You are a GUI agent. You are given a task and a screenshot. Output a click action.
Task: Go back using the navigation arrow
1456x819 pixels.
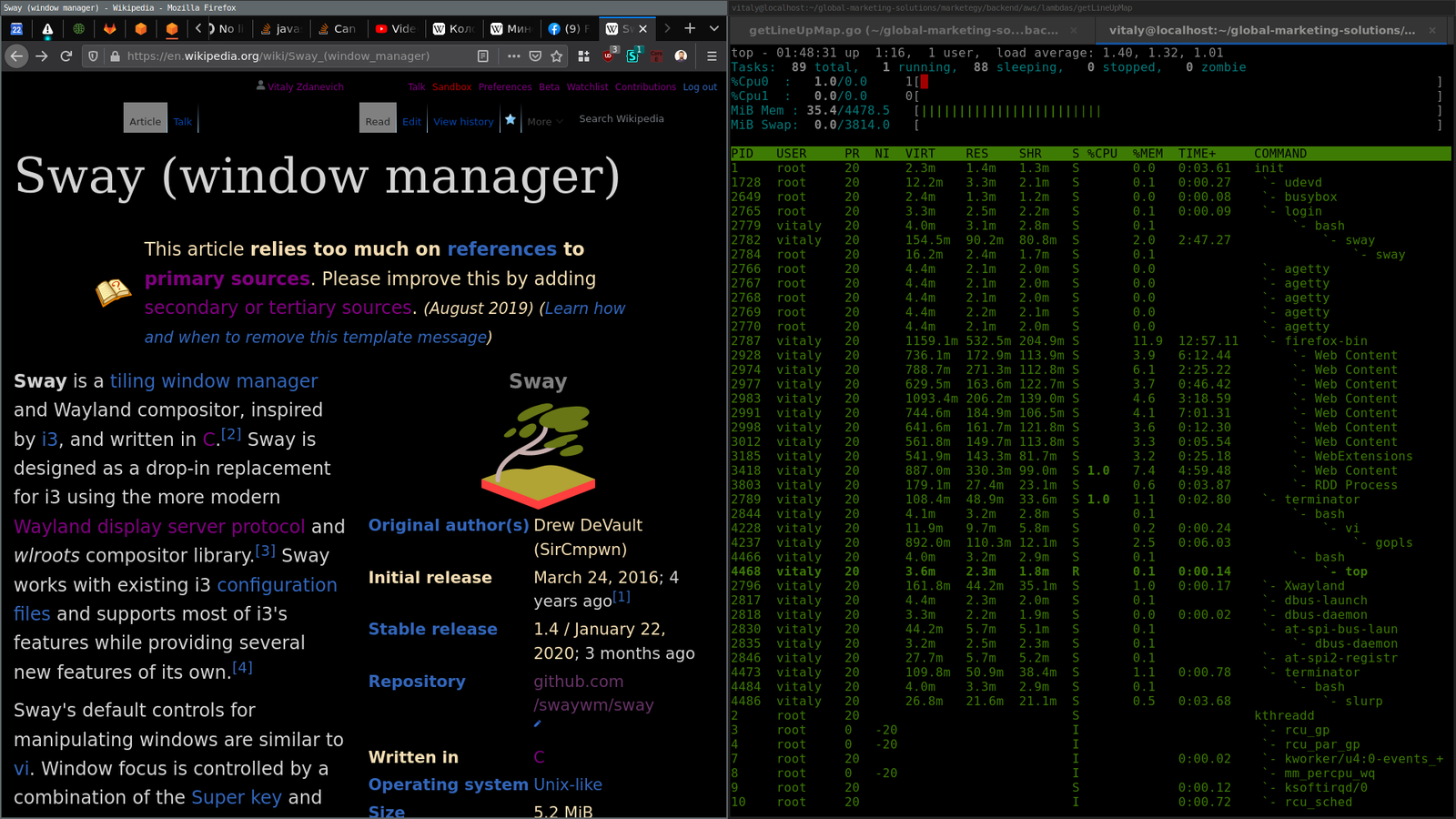(x=15, y=56)
